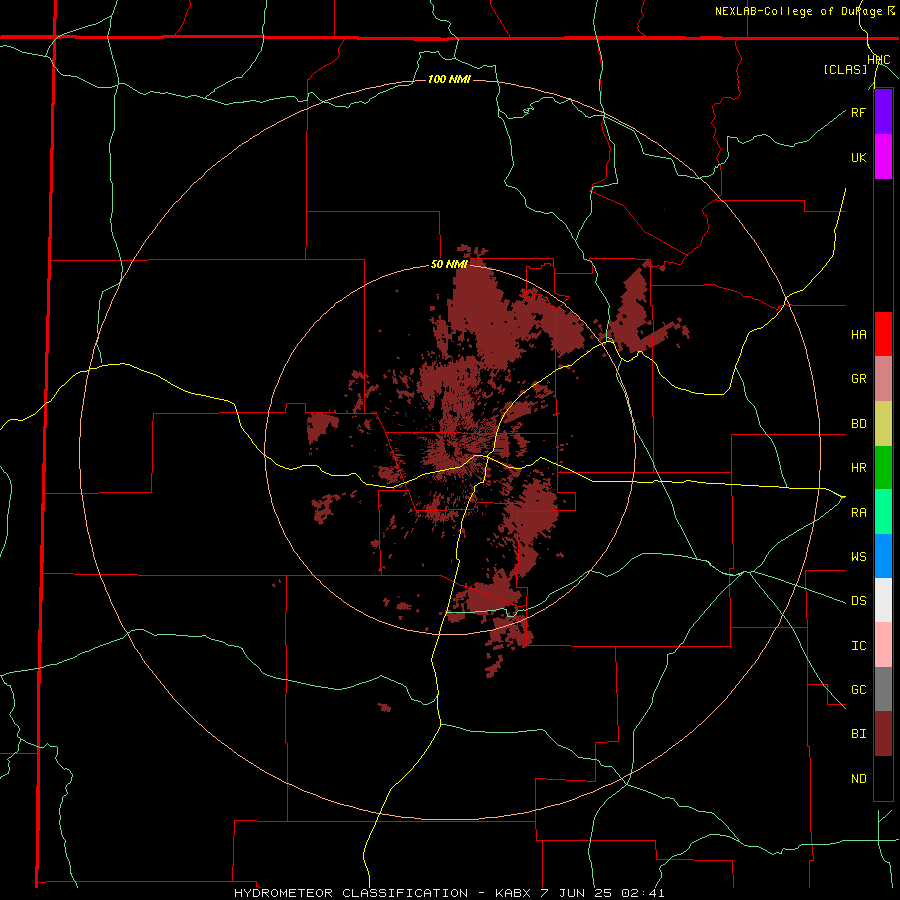Click the 'HA' legend label
The image size is (900, 900).
[x=858, y=334]
